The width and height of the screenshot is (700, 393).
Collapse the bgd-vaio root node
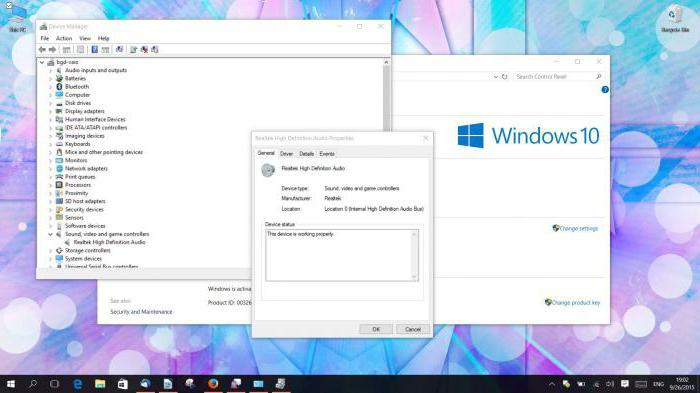pos(42,63)
